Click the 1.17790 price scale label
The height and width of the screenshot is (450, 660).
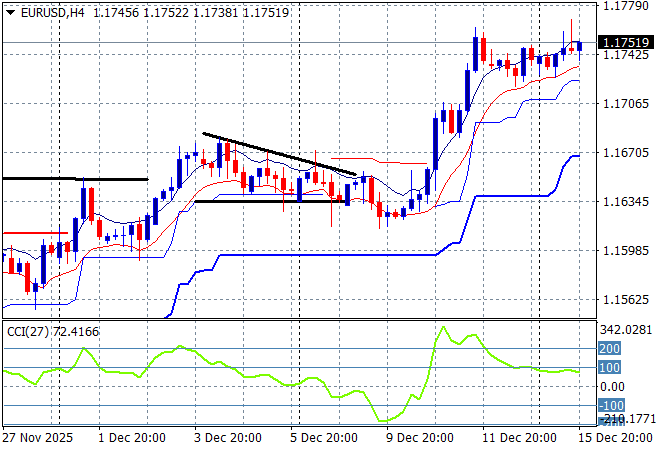[625, 6]
